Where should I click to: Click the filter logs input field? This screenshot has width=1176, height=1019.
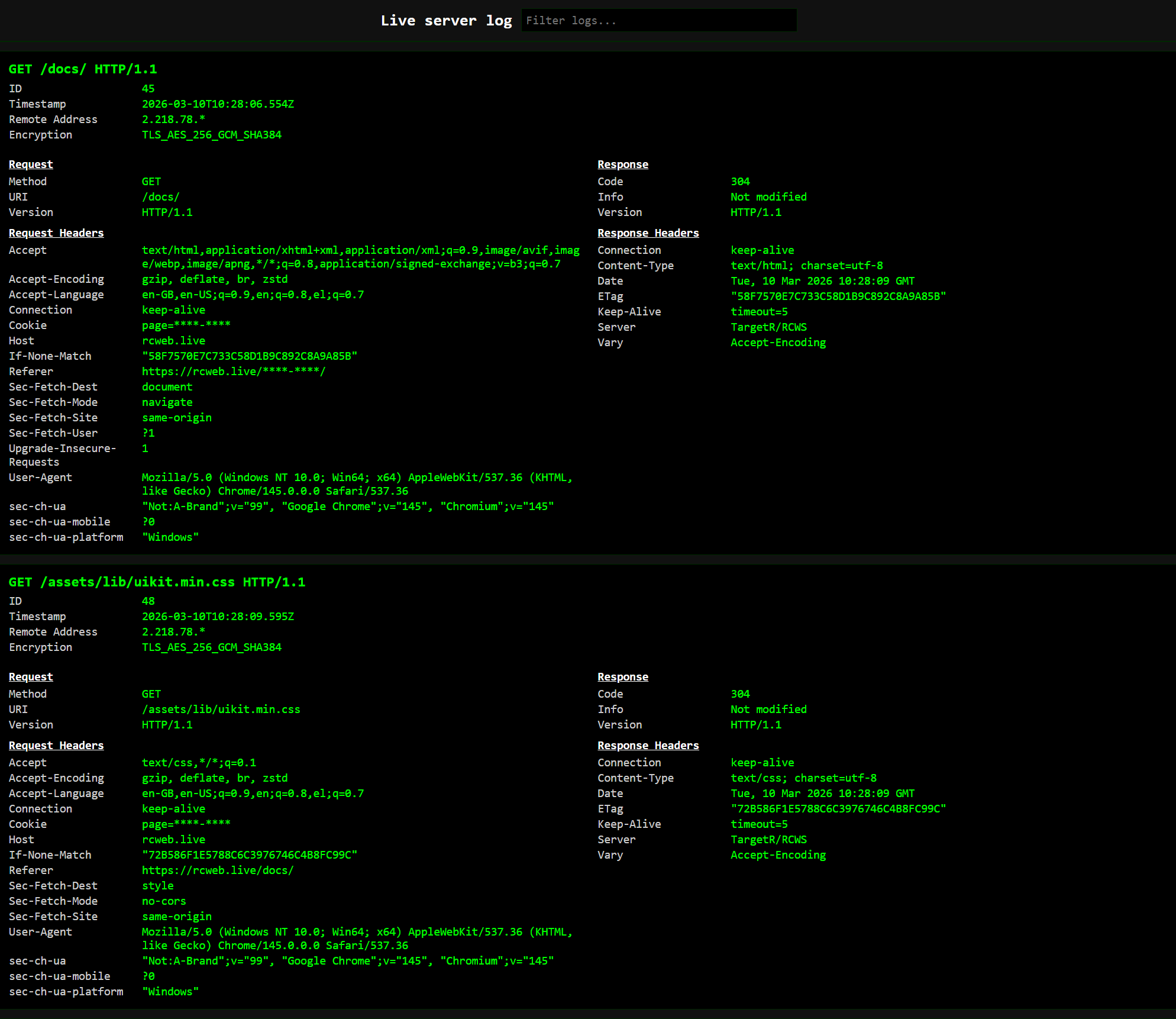[658, 20]
